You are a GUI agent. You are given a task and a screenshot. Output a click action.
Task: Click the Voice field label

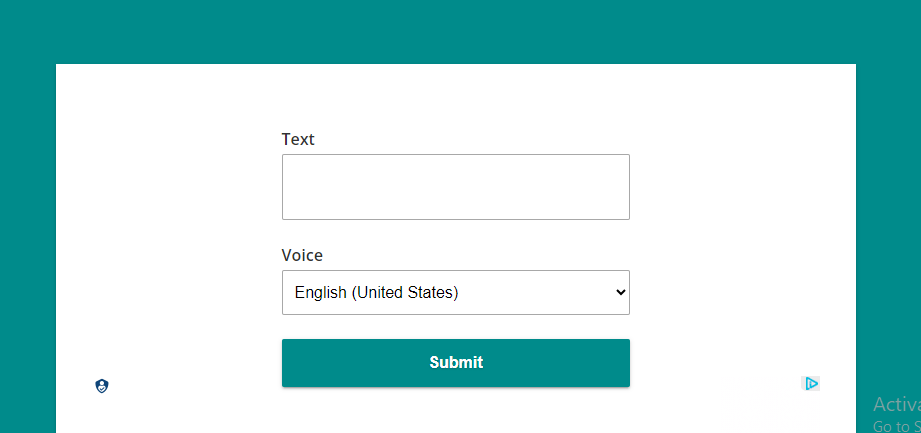click(x=302, y=255)
